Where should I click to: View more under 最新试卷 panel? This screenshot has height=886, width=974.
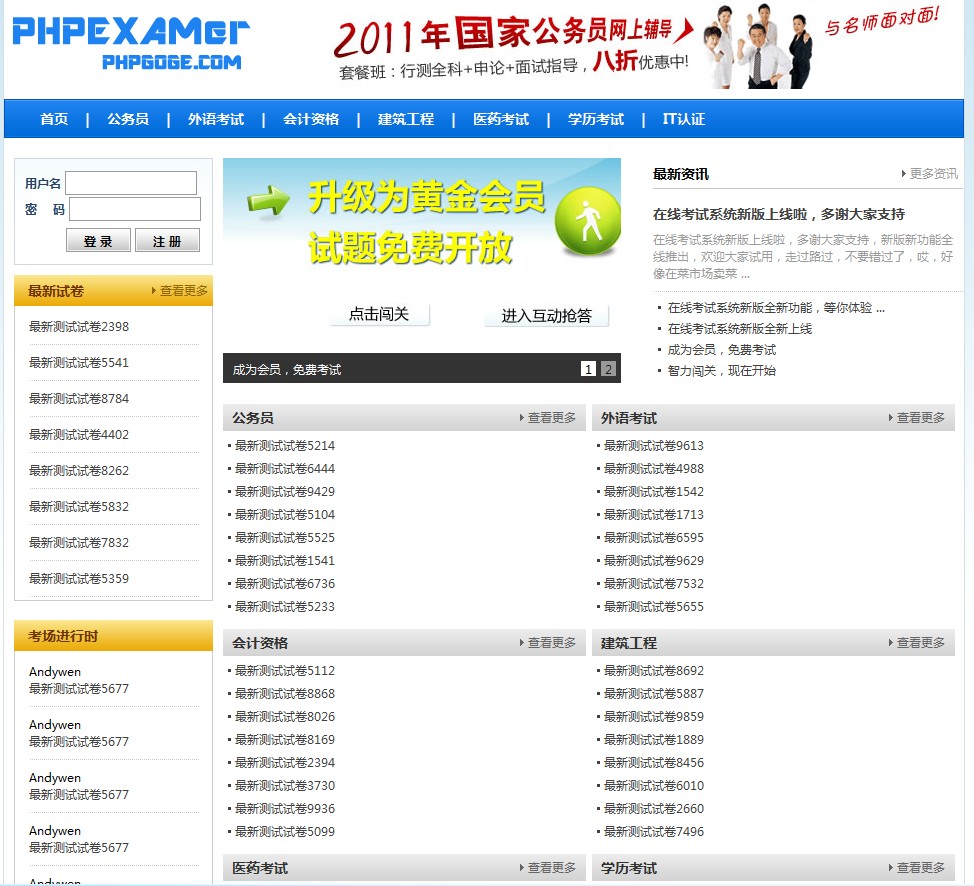(x=180, y=290)
